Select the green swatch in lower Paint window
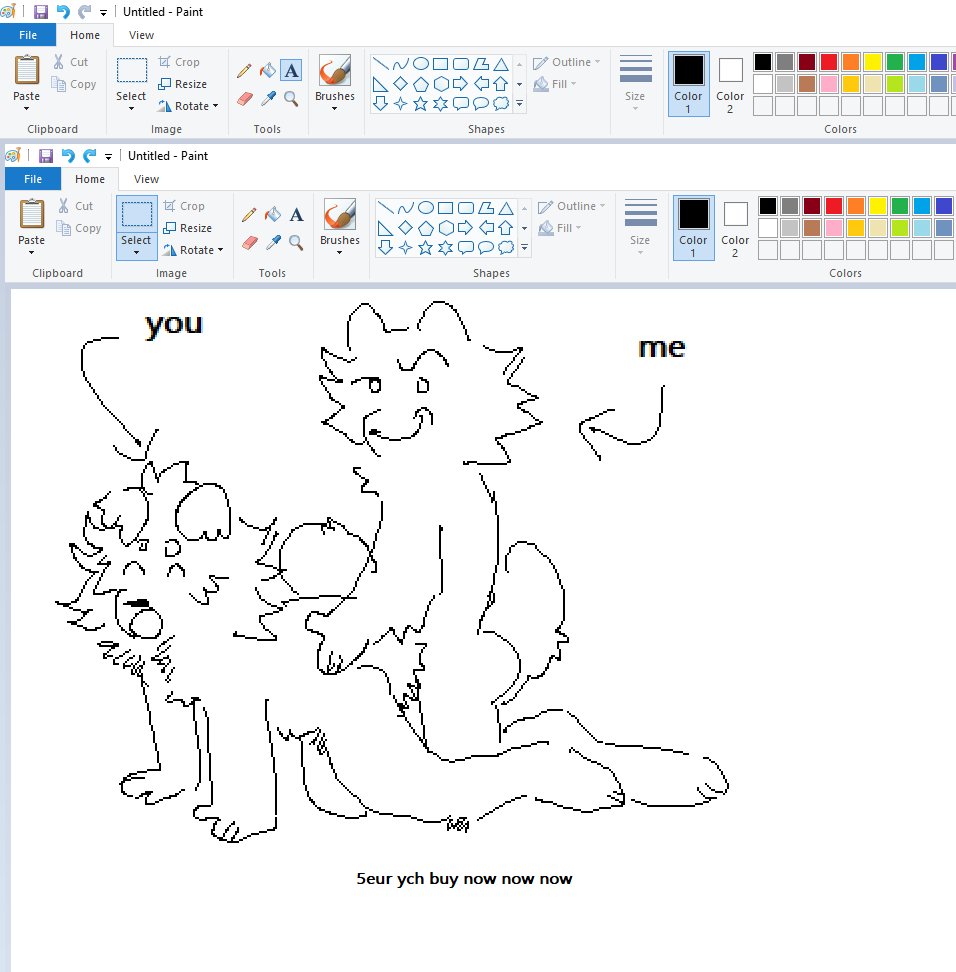The image size is (956, 972). pos(900,206)
